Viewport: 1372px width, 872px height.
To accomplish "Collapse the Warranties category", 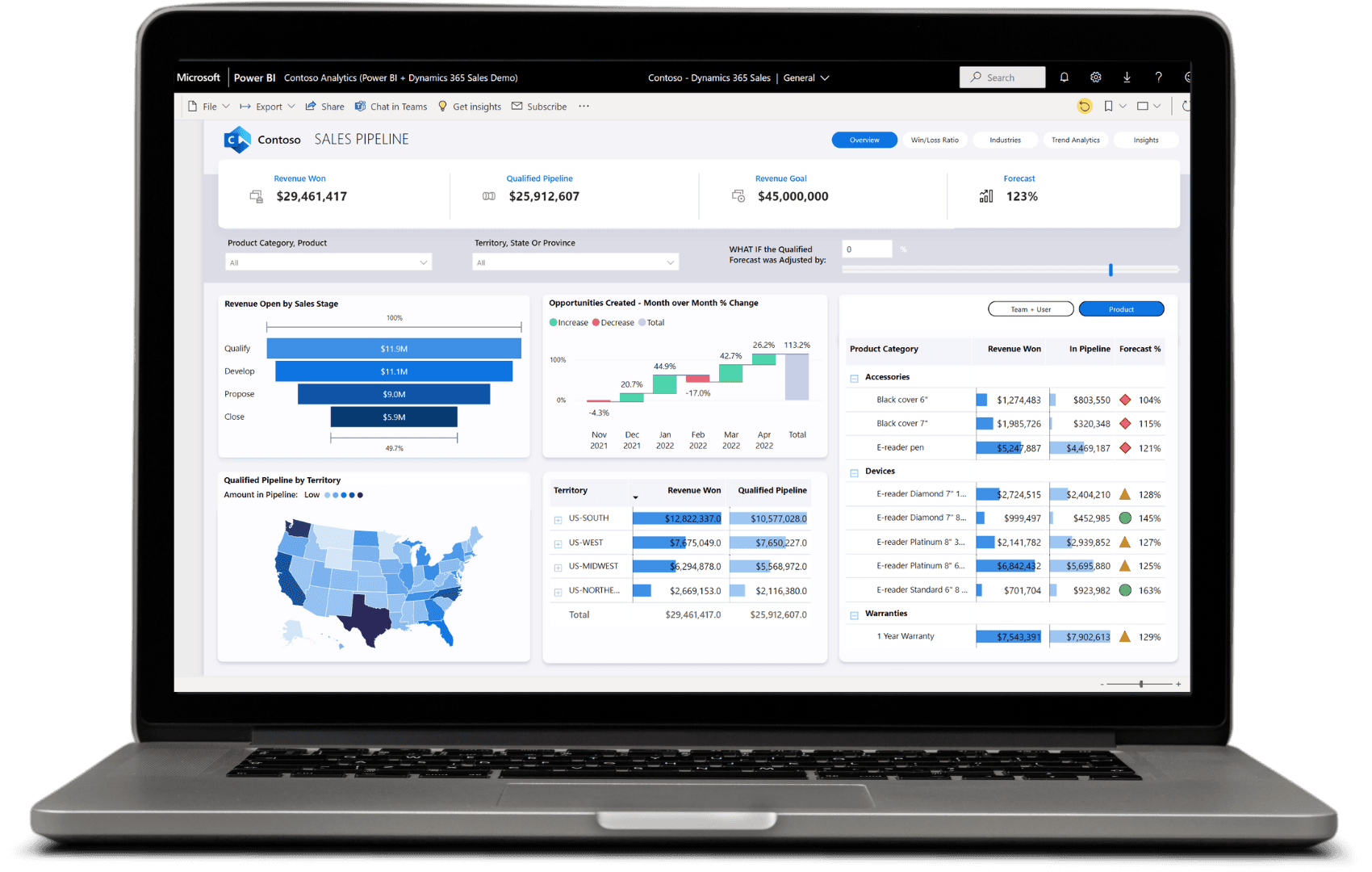I will 854,615.
